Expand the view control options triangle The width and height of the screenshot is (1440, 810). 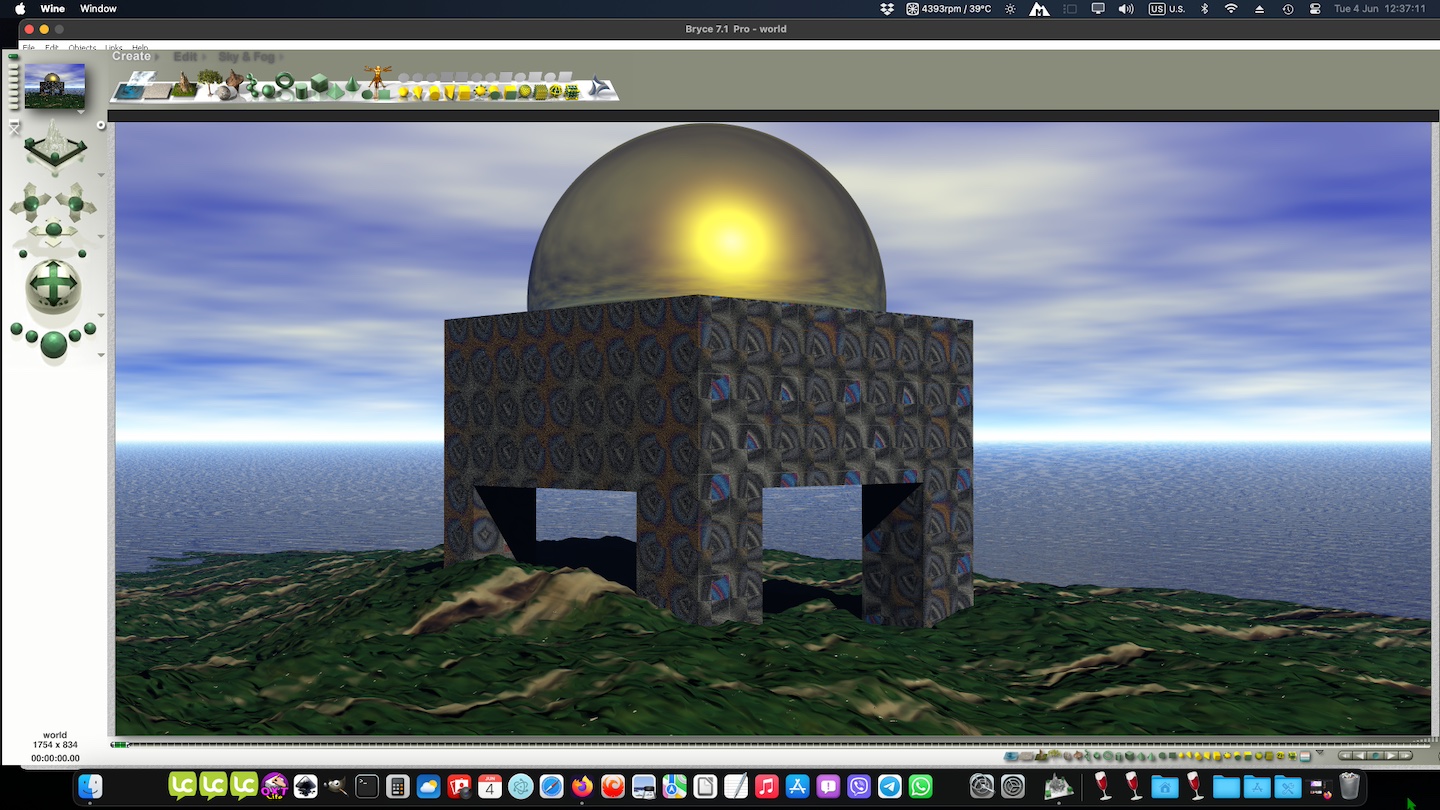[x=101, y=174]
